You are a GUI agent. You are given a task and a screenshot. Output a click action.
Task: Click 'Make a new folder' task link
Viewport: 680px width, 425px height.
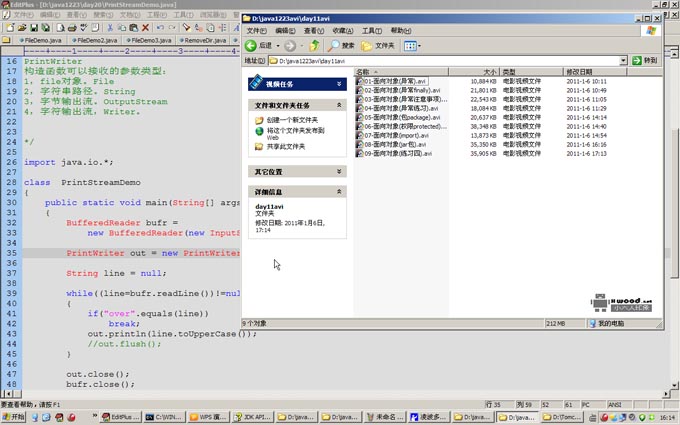292,120
